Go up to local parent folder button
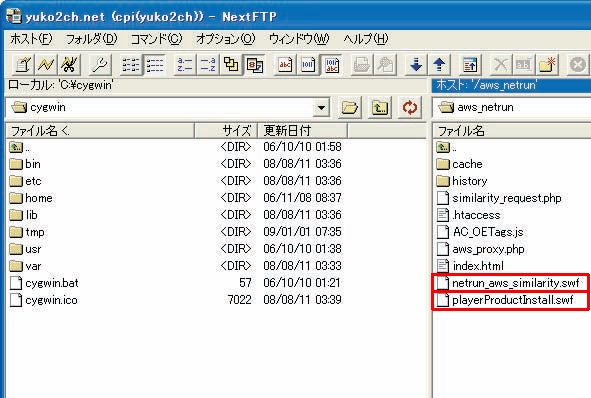Screen dimensions: 591x398 (380, 108)
